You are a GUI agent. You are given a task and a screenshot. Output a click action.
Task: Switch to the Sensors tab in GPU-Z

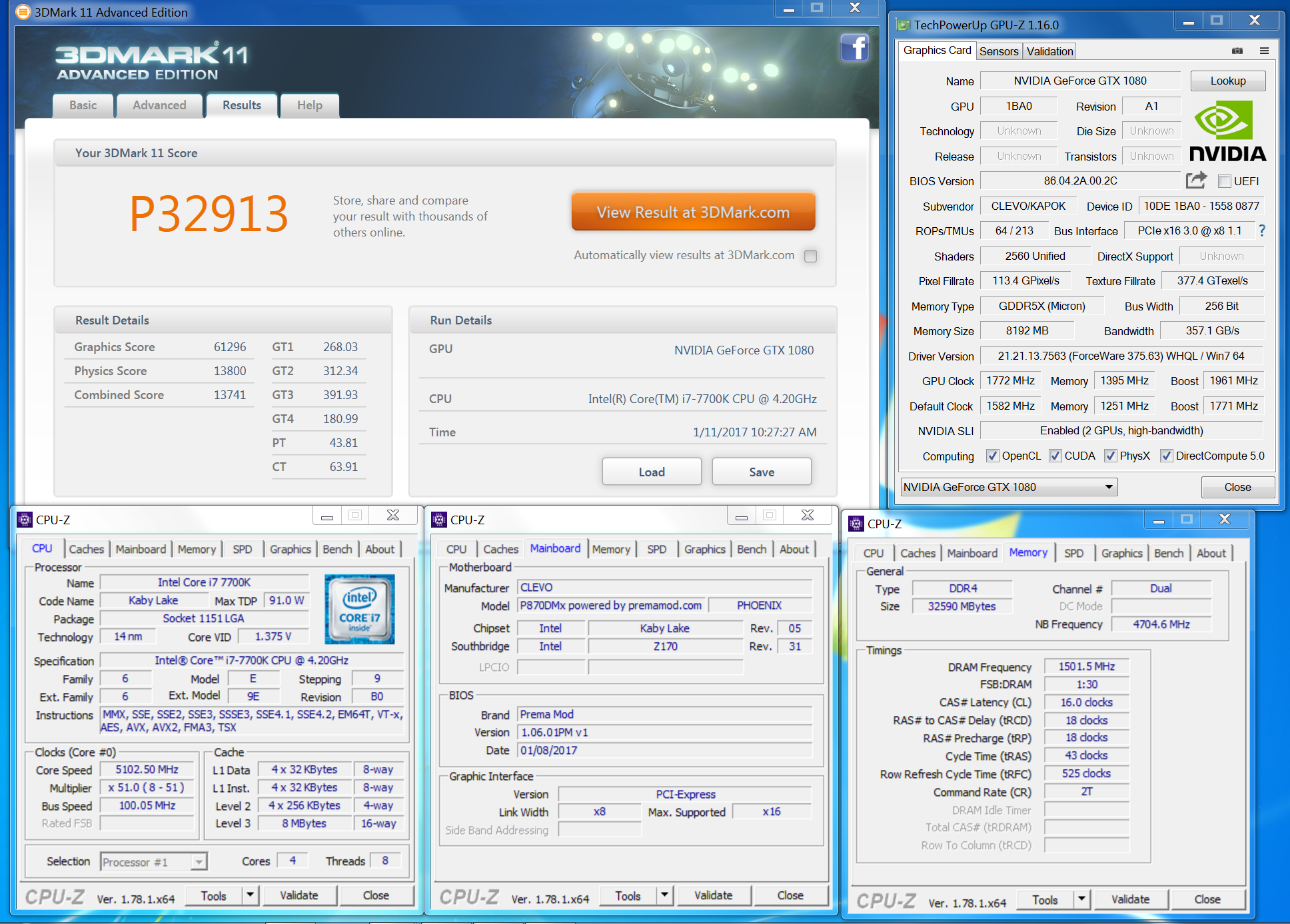click(x=999, y=51)
